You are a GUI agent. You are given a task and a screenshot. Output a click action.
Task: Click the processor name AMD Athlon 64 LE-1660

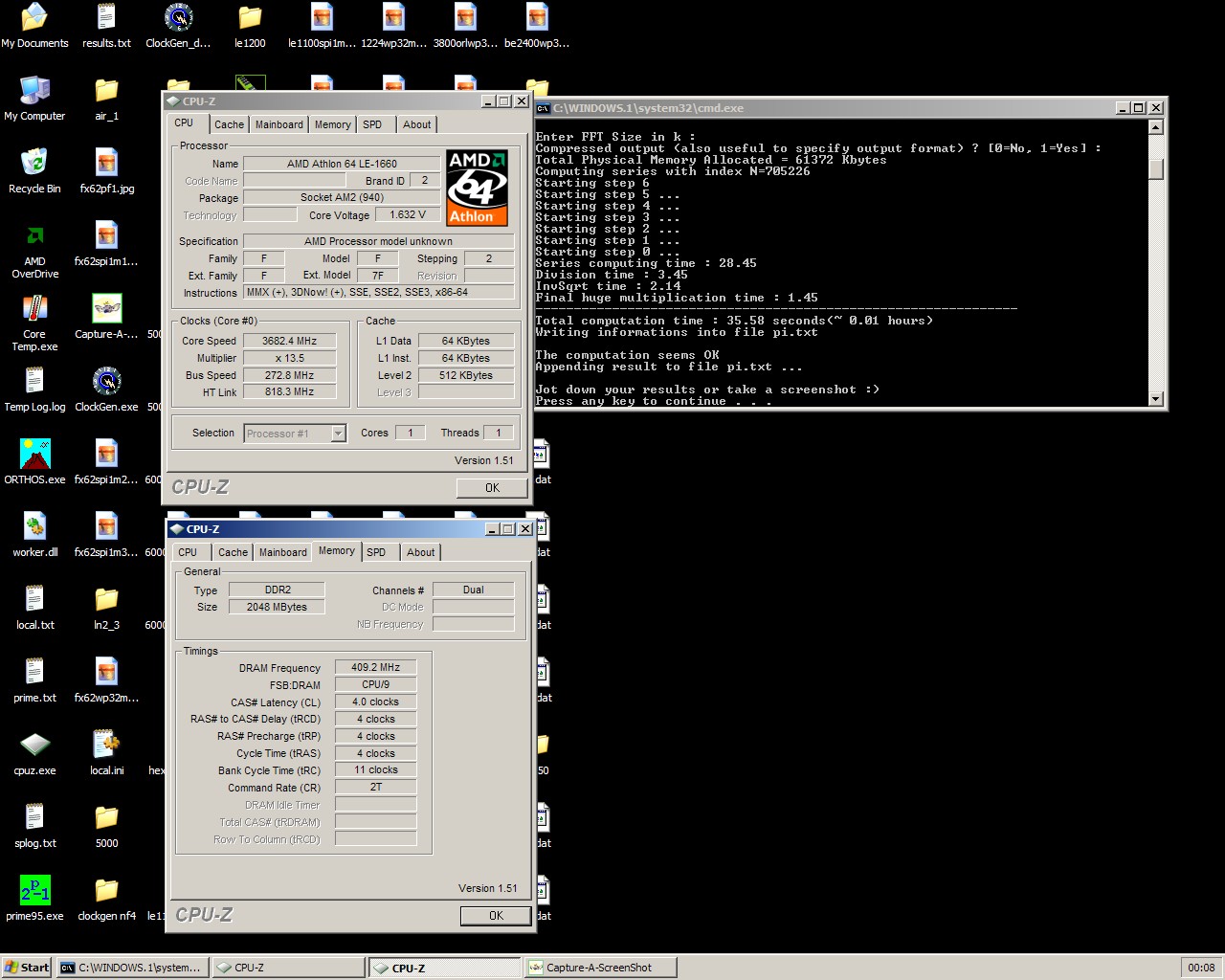coord(342,164)
